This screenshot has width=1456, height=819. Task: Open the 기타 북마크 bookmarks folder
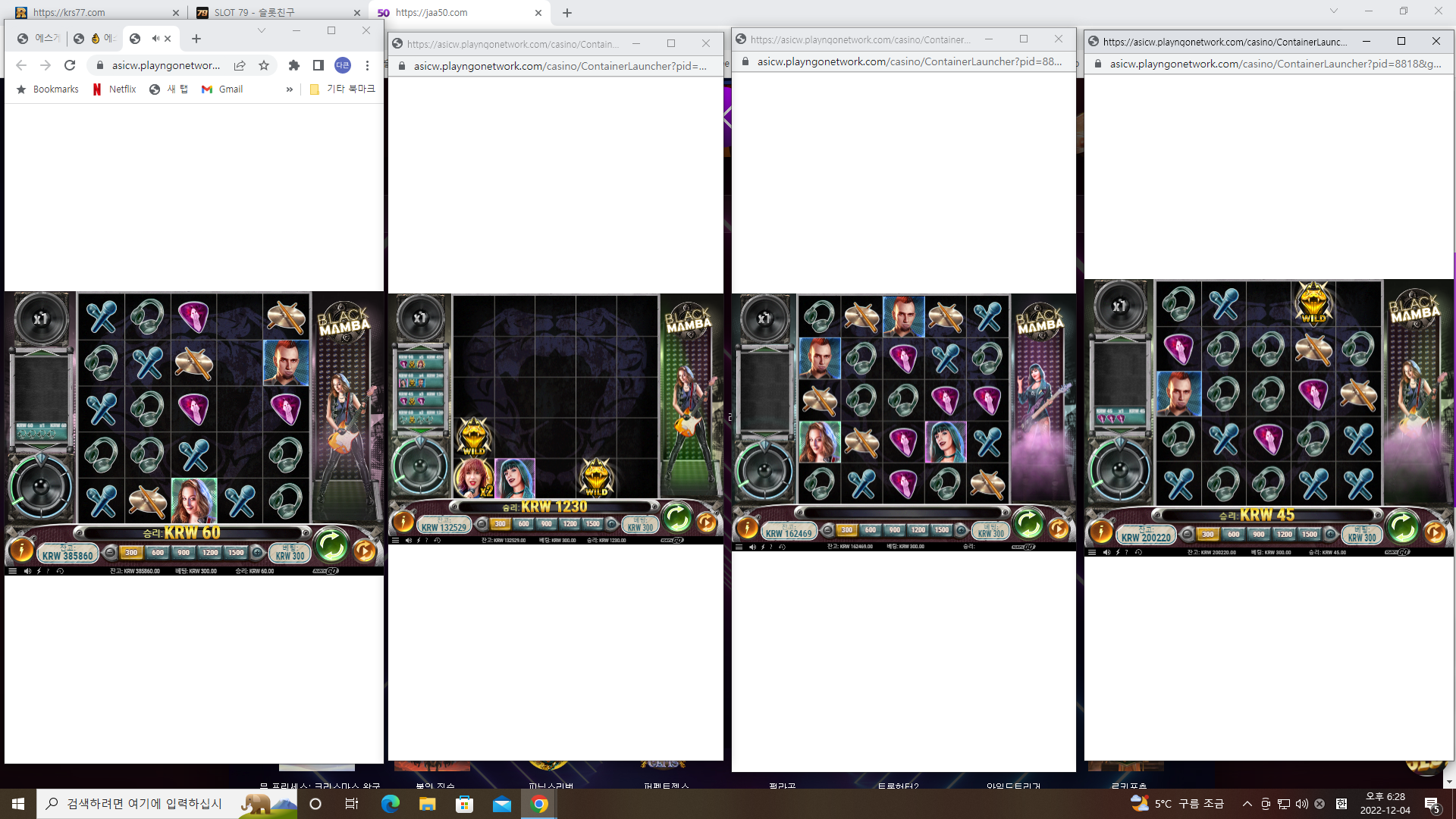[x=342, y=89]
